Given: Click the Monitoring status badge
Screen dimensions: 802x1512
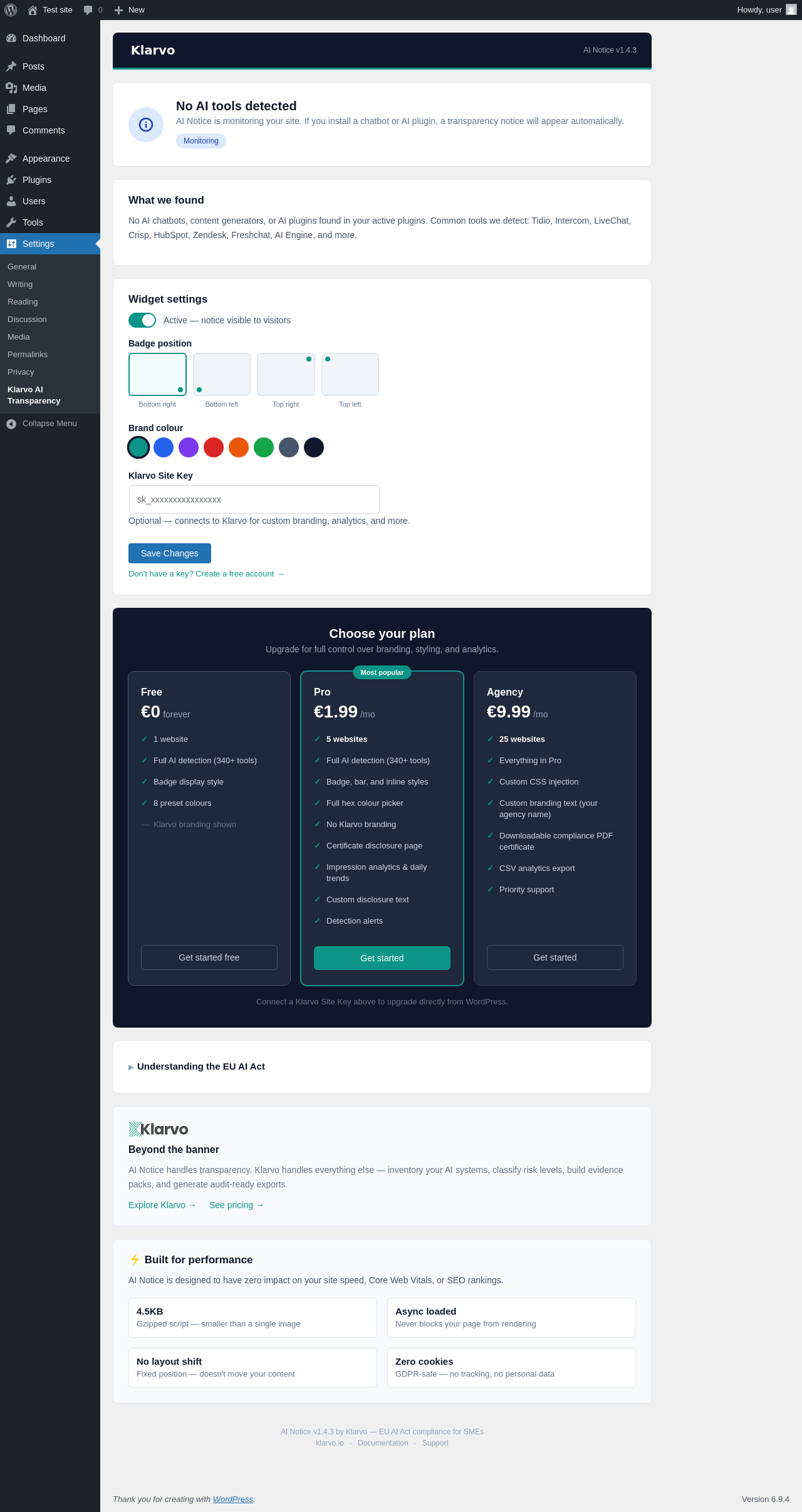Looking at the screenshot, I should [x=201, y=141].
